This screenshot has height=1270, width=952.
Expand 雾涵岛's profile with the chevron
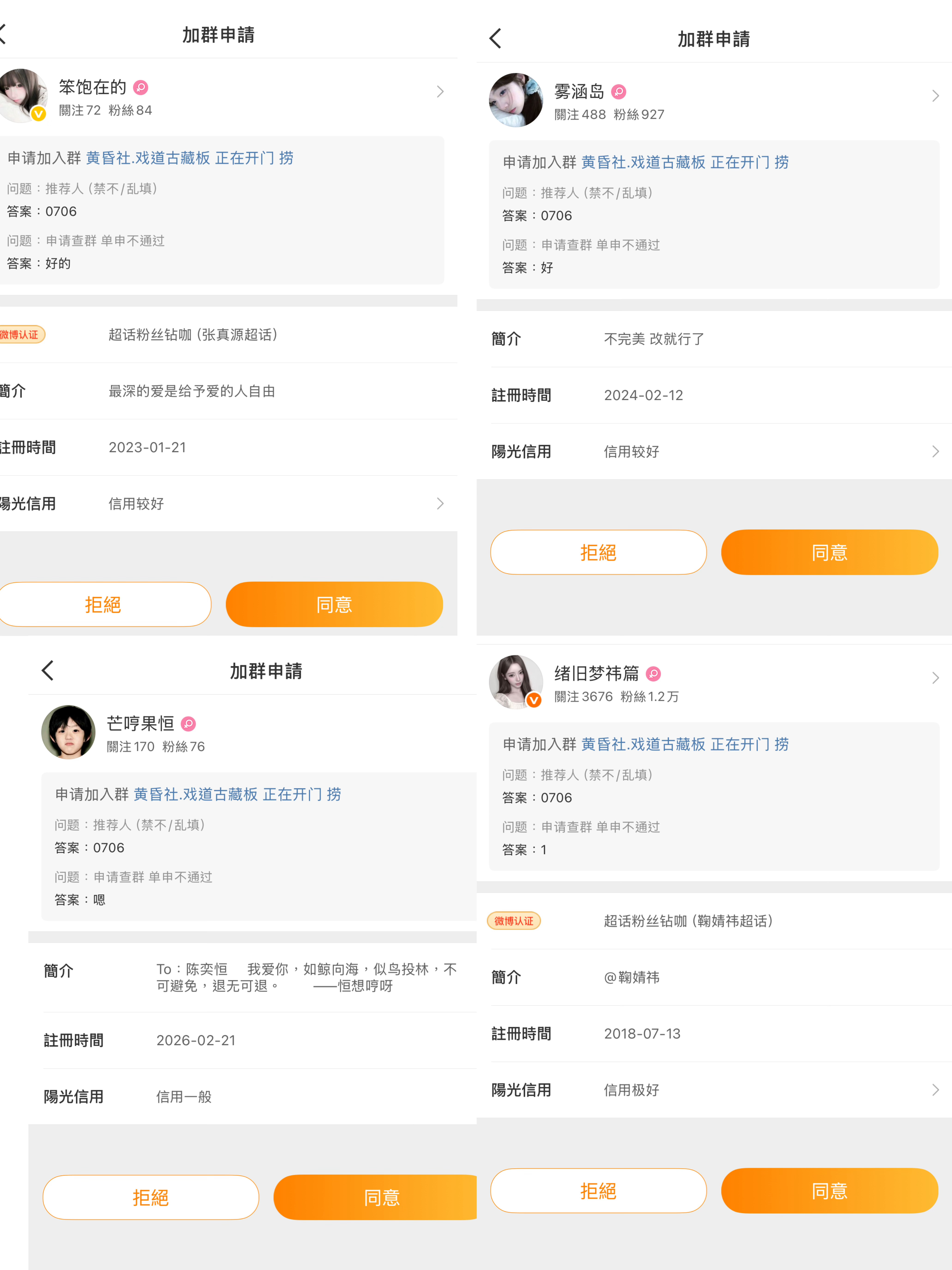pyautogui.click(x=935, y=96)
